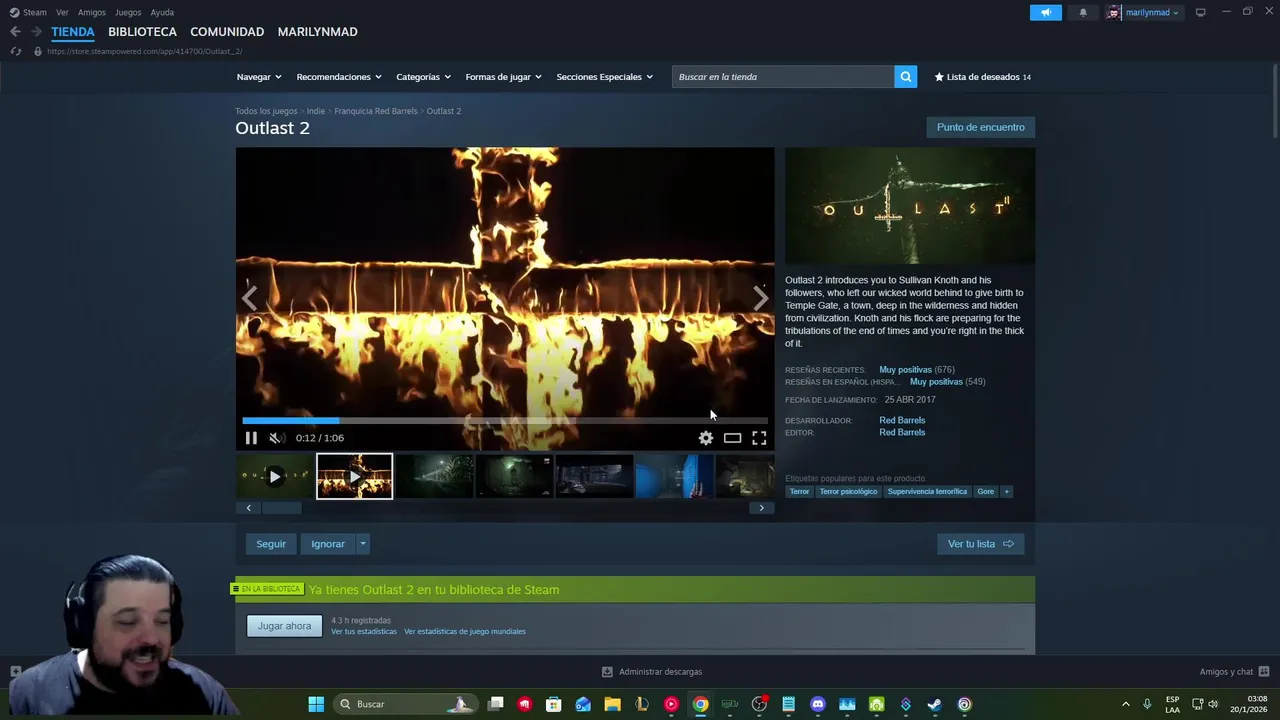
Task: Open the Supervivencia terrorífica tag
Action: [x=927, y=492]
